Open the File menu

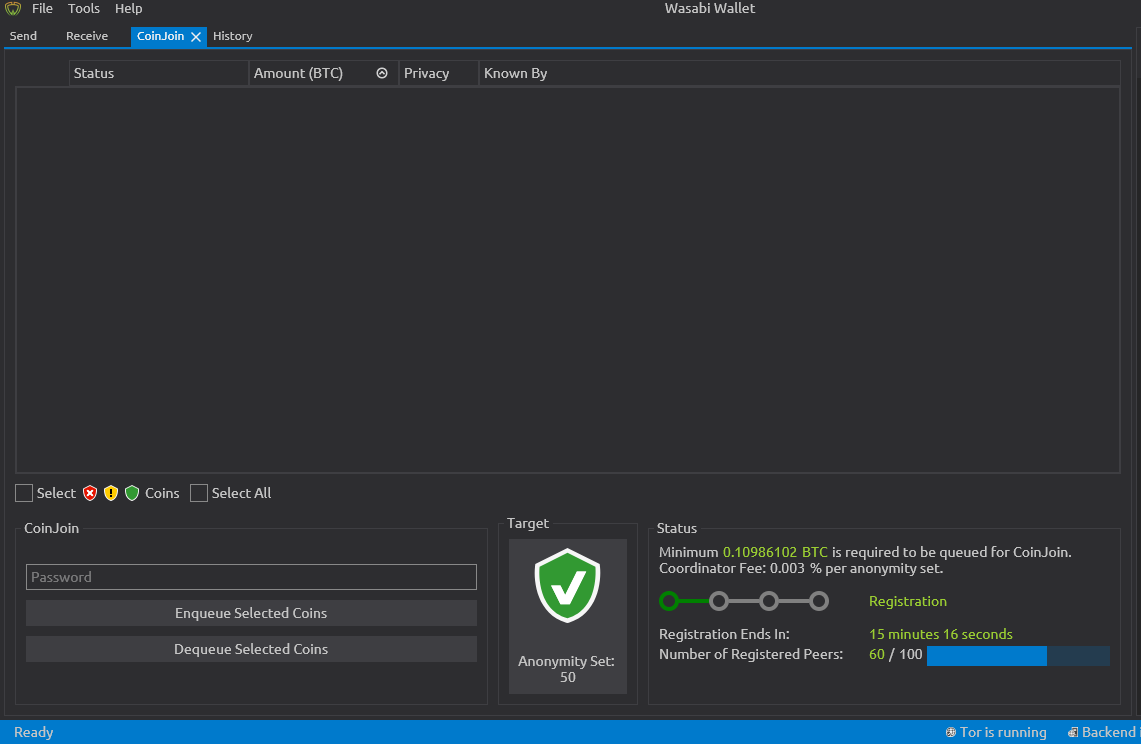tap(42, 9)
